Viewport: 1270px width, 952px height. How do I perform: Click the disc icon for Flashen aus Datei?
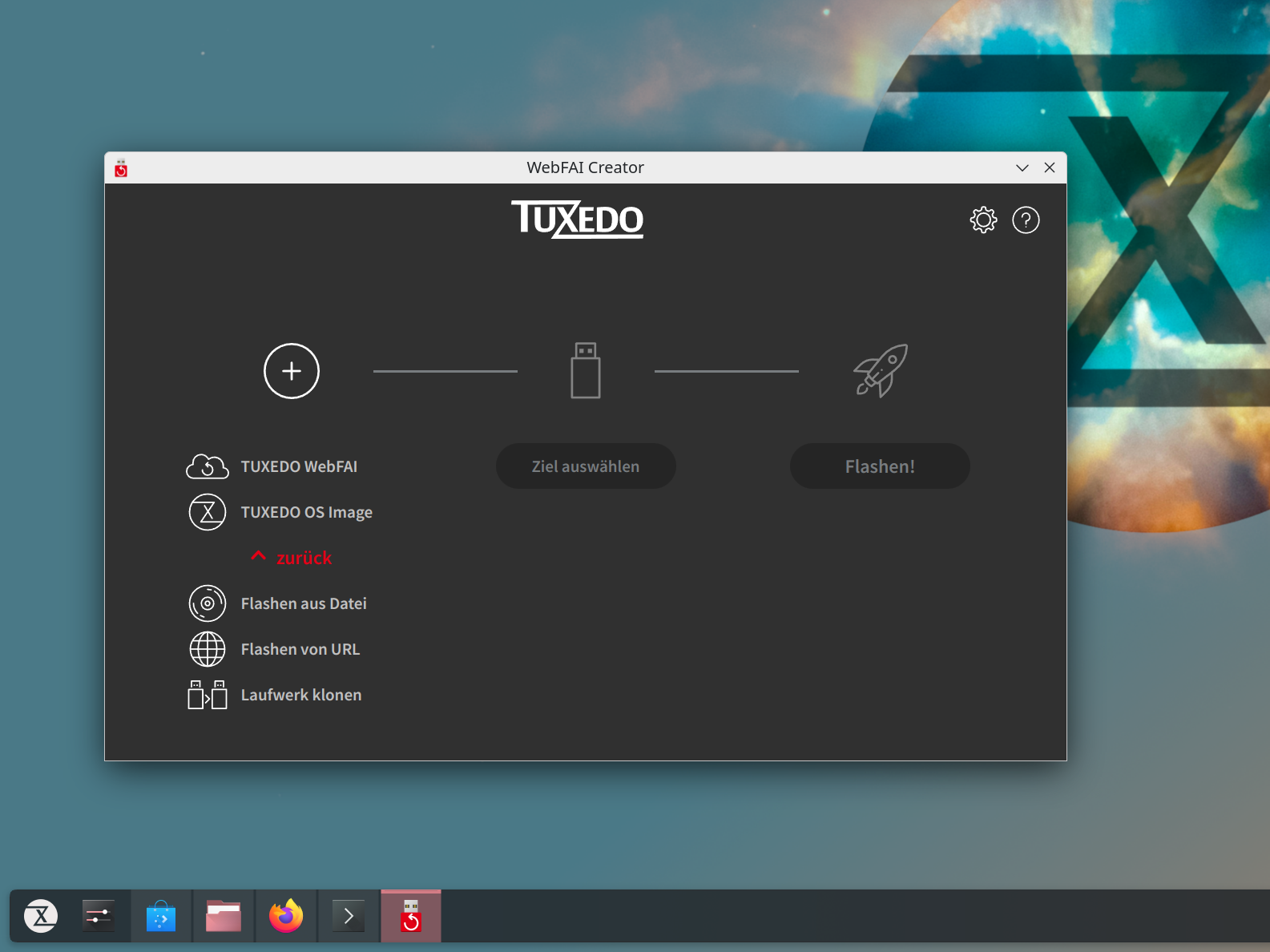[208, 603]
